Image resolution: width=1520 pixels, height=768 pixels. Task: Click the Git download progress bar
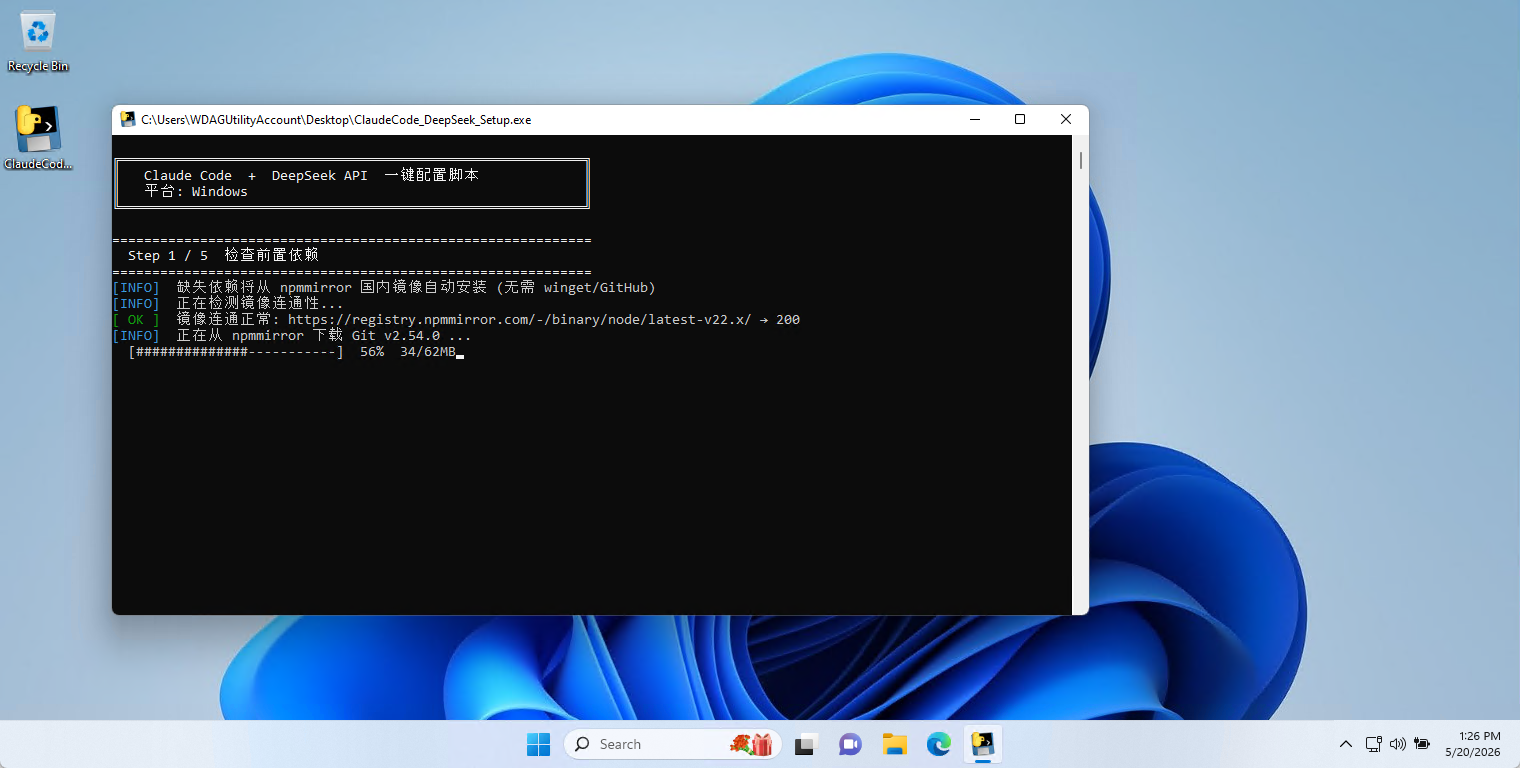pyautogui.click(x=236, y=352)
